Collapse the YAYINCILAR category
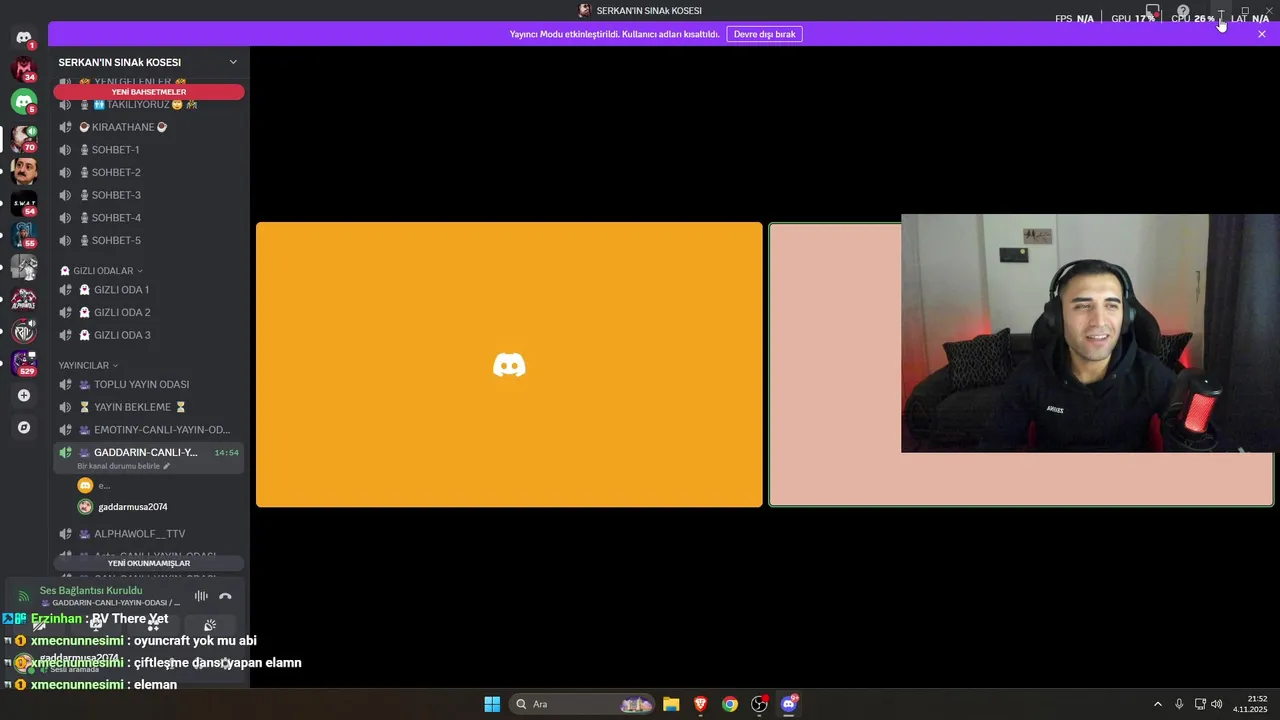1280x720 pixels. pyautogui.click(x=88, y=366)
